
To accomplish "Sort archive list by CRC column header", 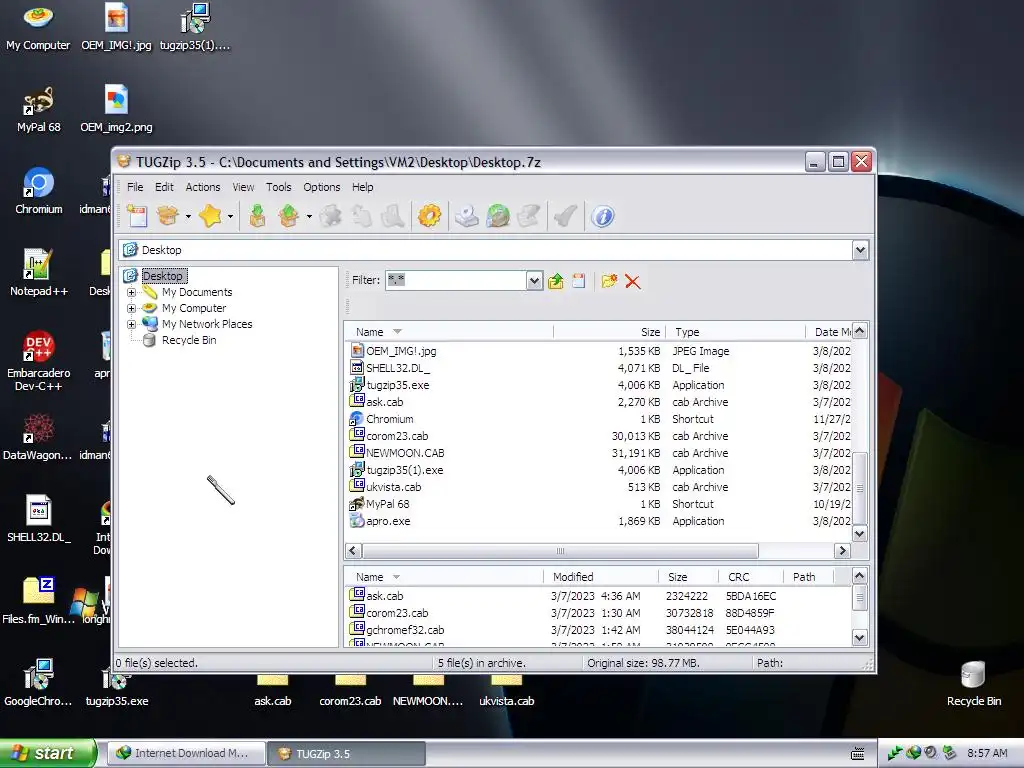I will click(750, 577).
